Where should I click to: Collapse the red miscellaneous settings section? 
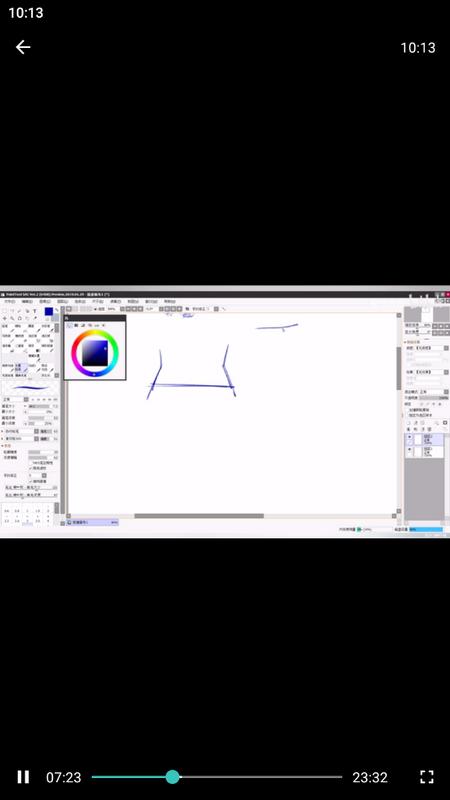click(6, 445)
